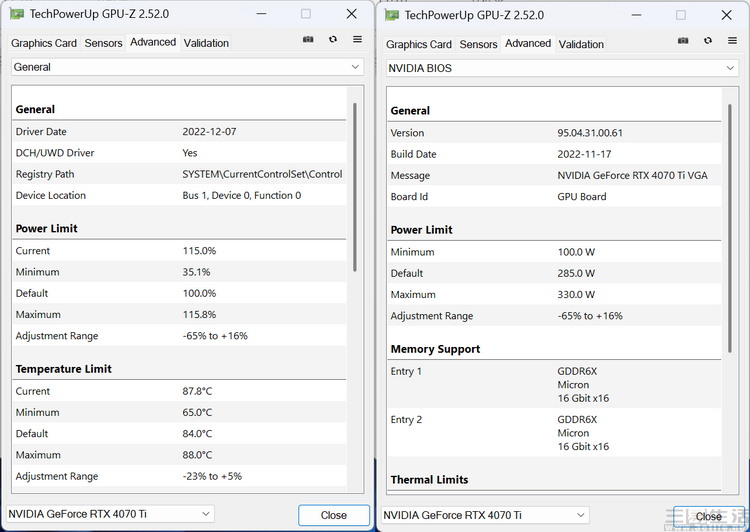Minimize the right GPU-Z window
Viewport: 750px width, 532px height.
coord(636,15)
